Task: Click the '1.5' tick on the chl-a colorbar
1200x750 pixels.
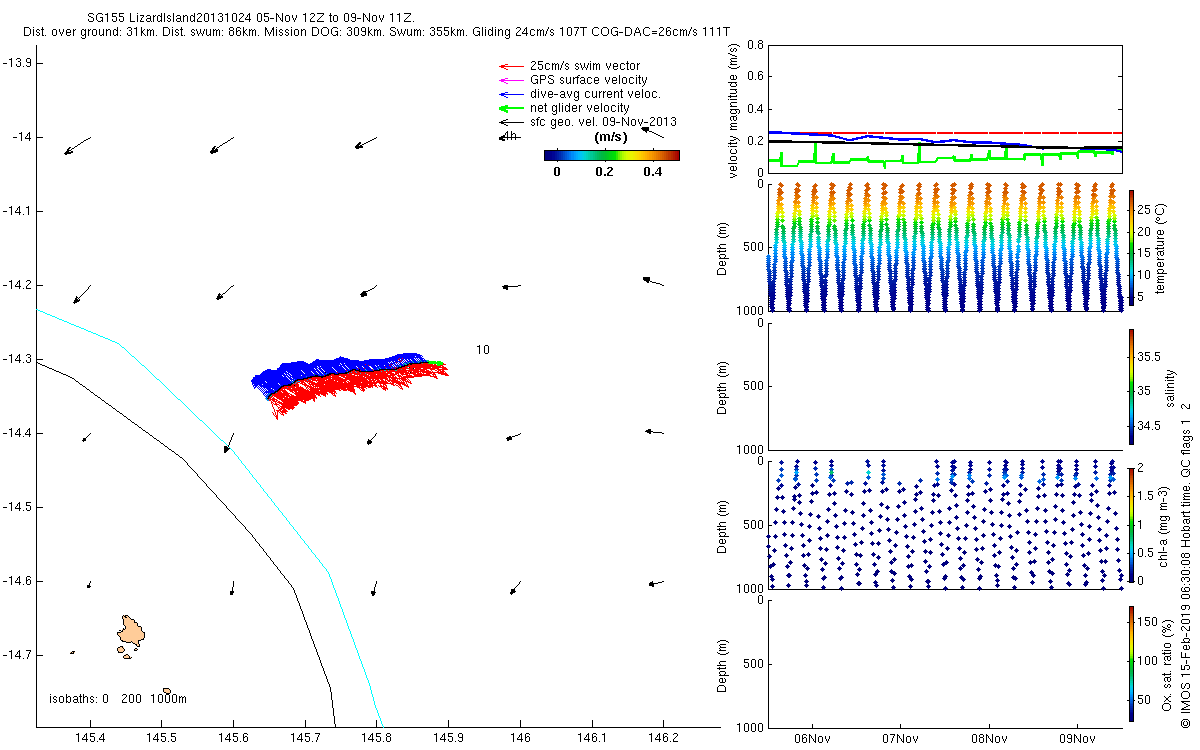Action: [1146, 496]
